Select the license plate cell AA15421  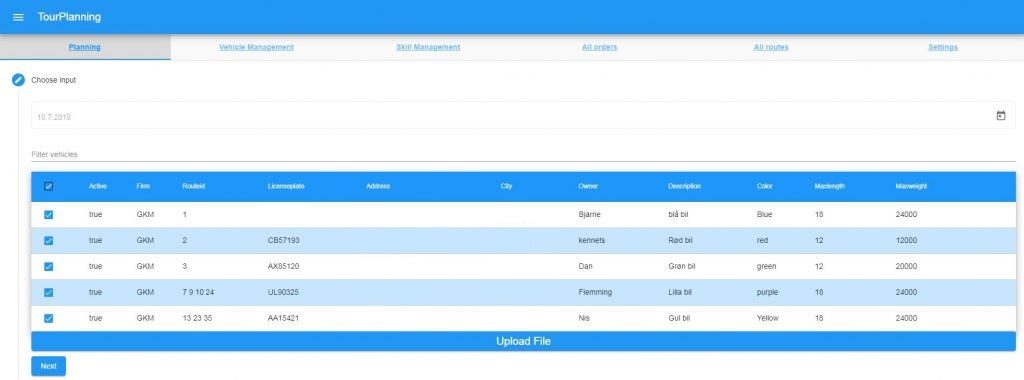pos(283,318)
